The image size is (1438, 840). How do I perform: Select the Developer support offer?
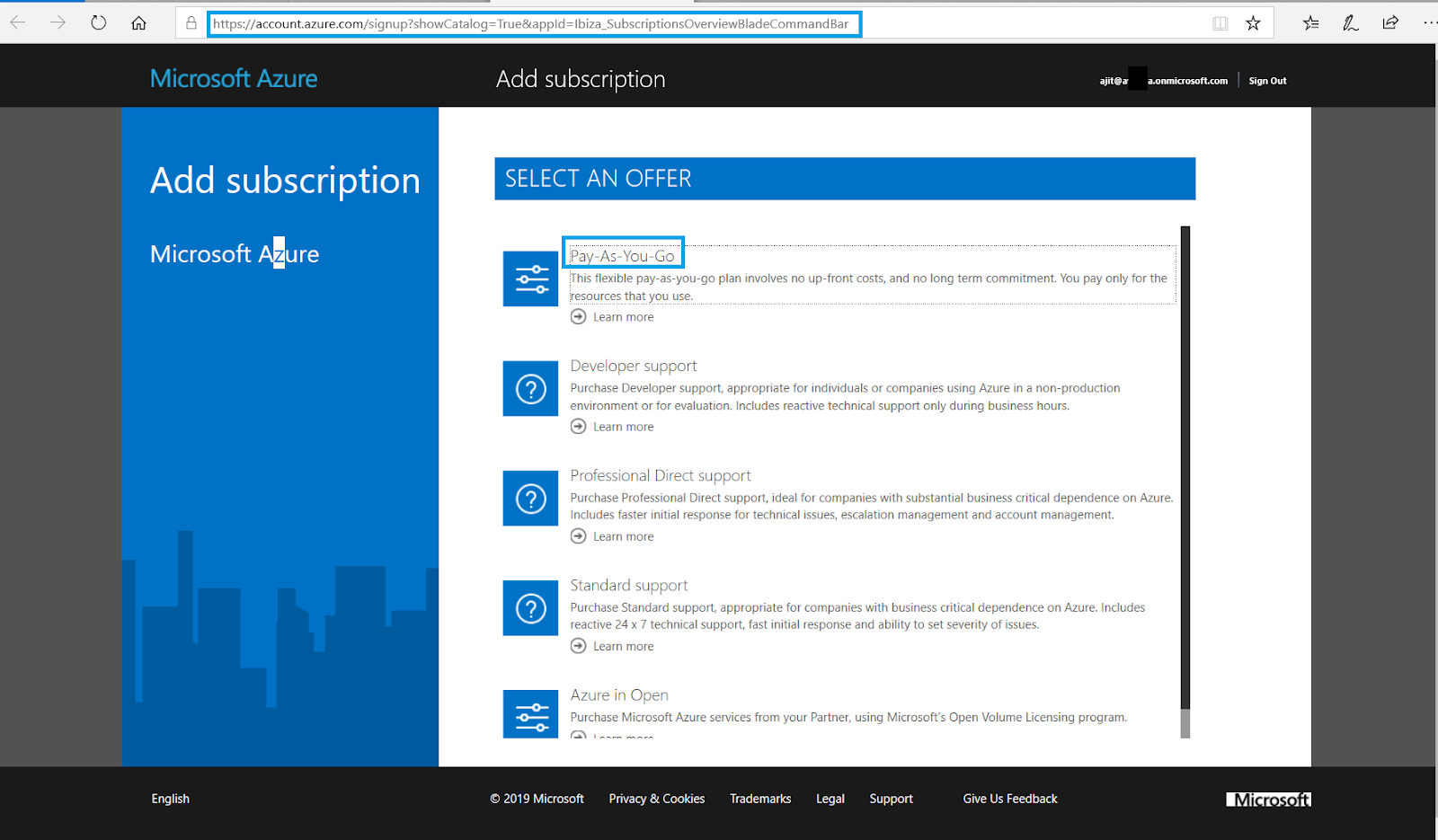[633, 366]
